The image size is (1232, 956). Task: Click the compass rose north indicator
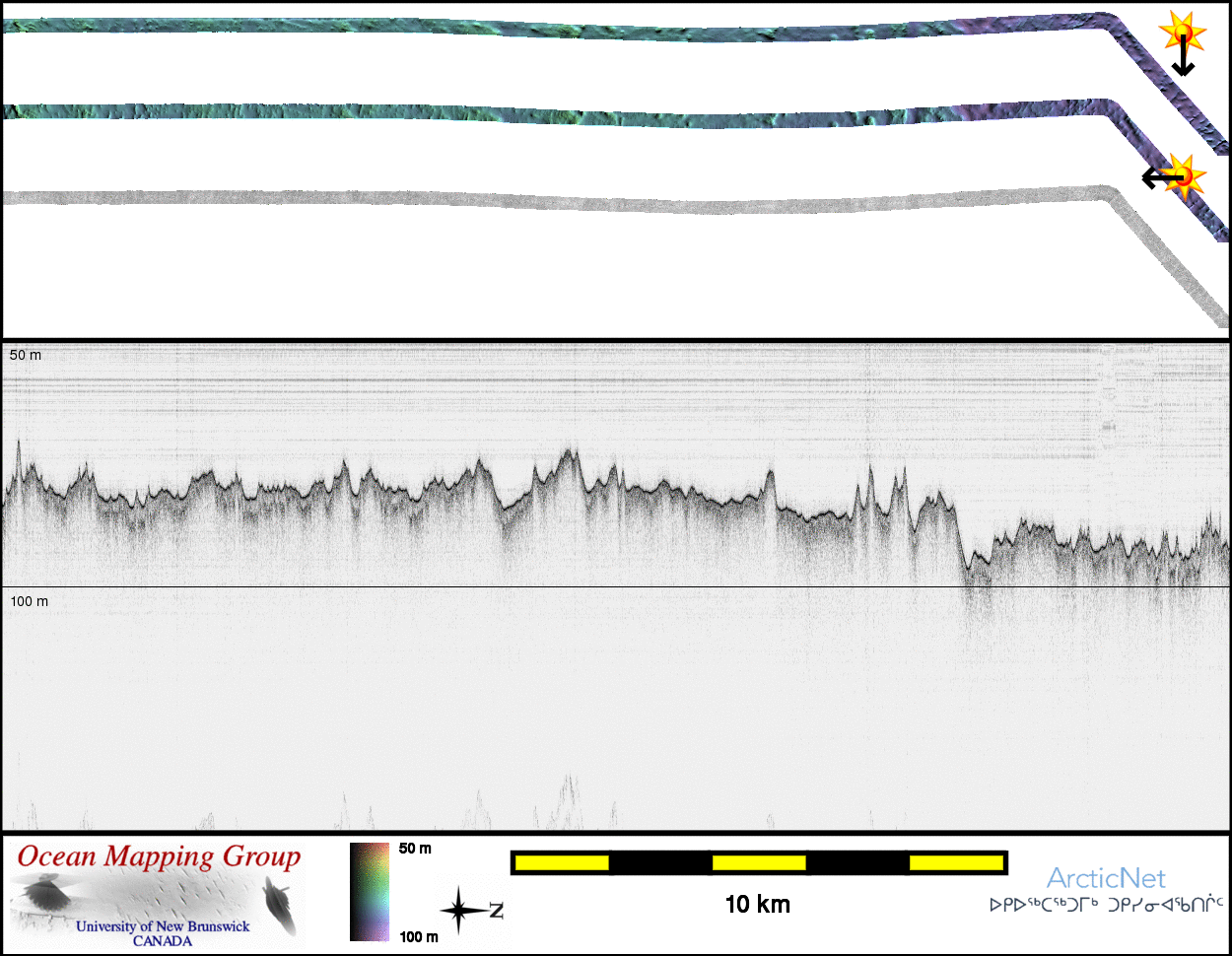click(458, 911)
